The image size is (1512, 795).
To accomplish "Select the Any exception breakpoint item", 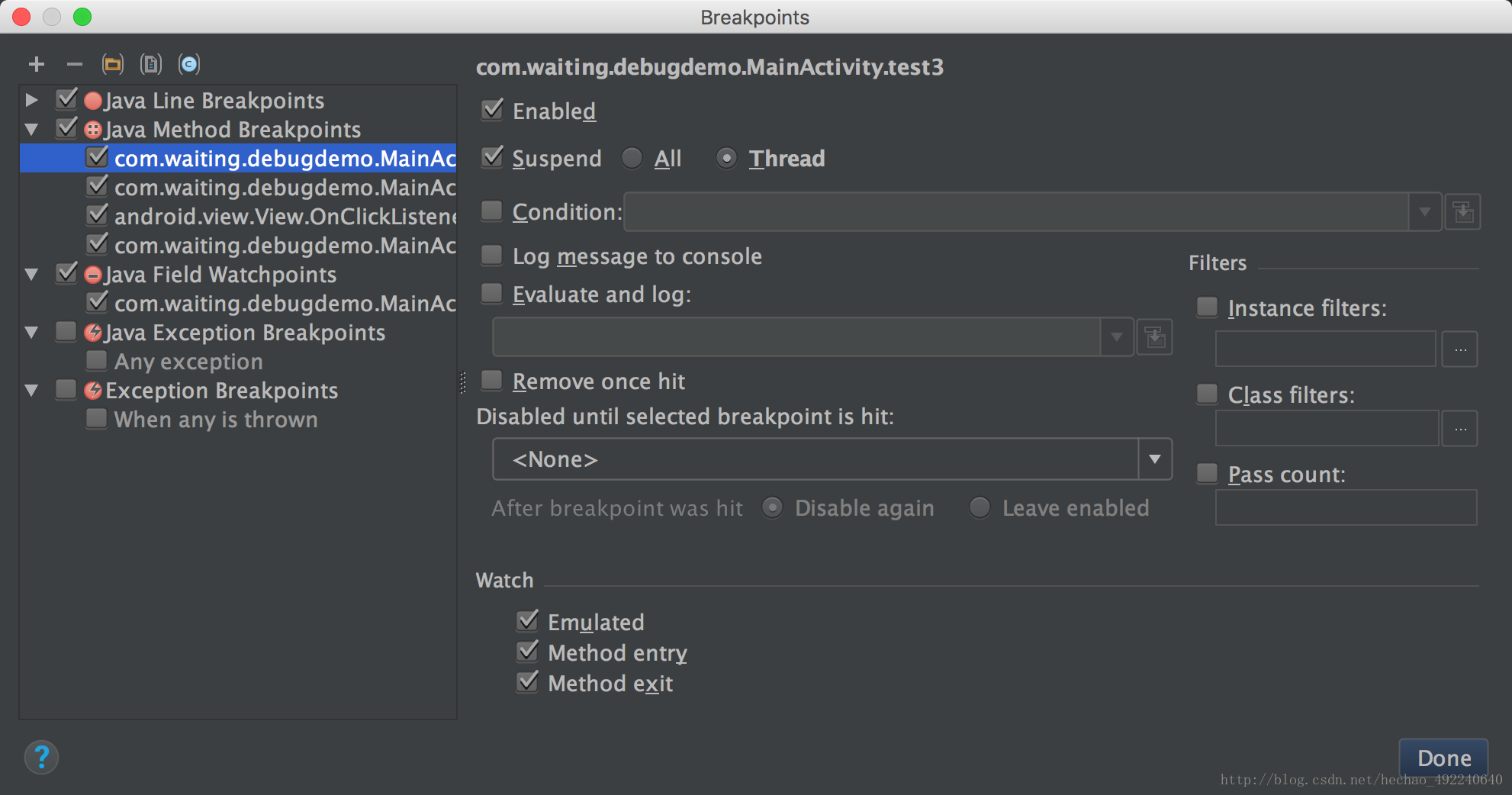I will coord(188,362).
